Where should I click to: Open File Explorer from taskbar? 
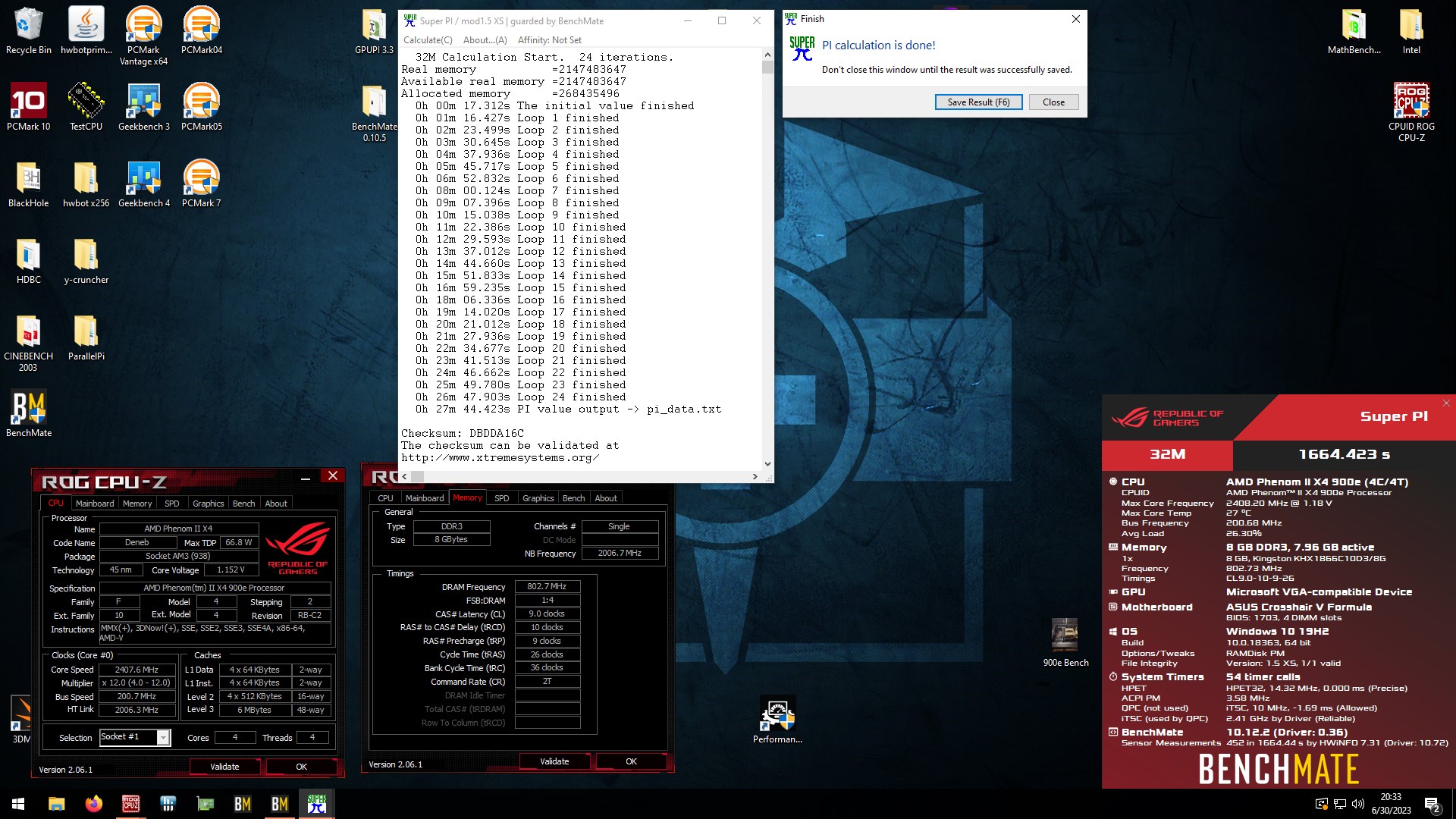(x=56, y=804)
